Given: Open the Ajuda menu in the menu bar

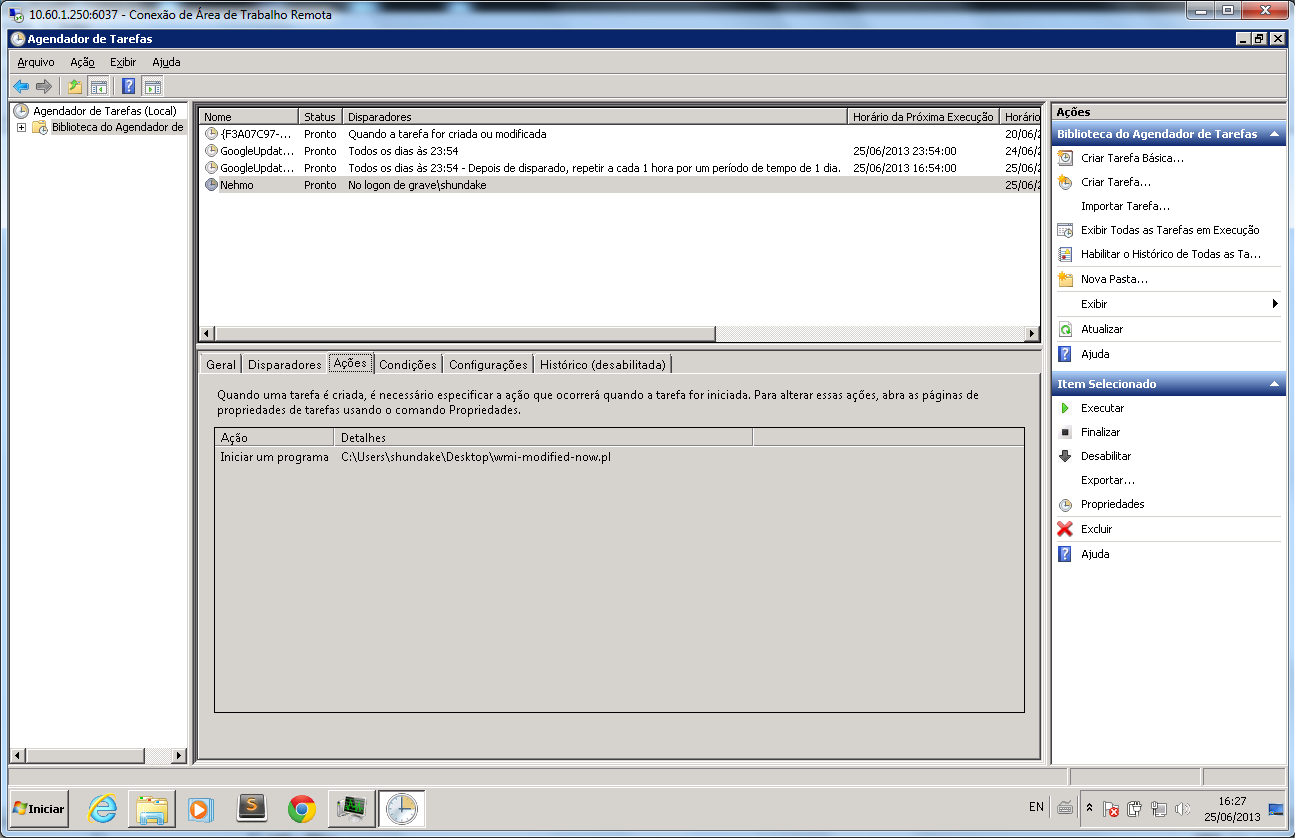Looking at the screenshot, I should pyautogui.click(x=166, y=62).
